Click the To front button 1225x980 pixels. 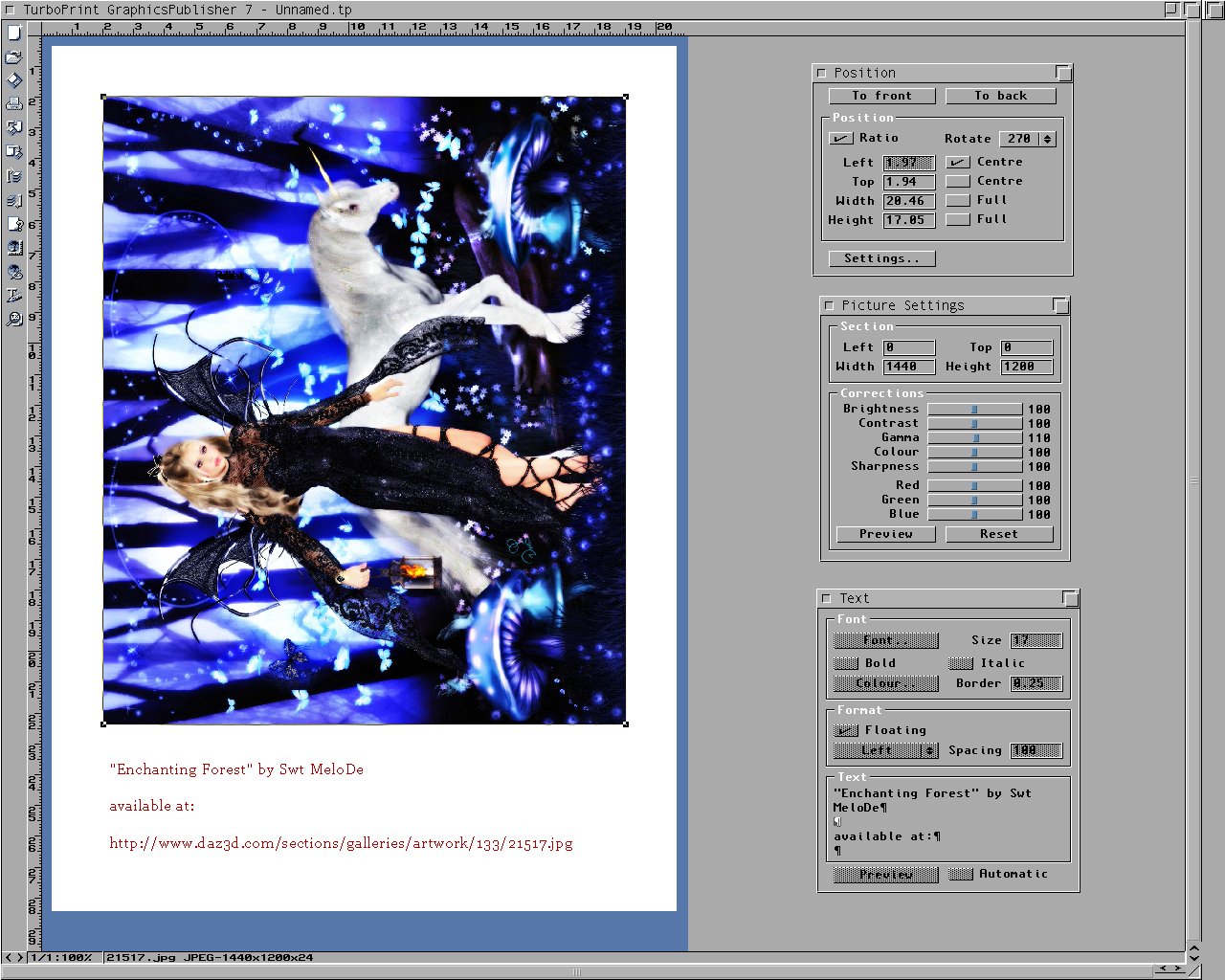883,96
